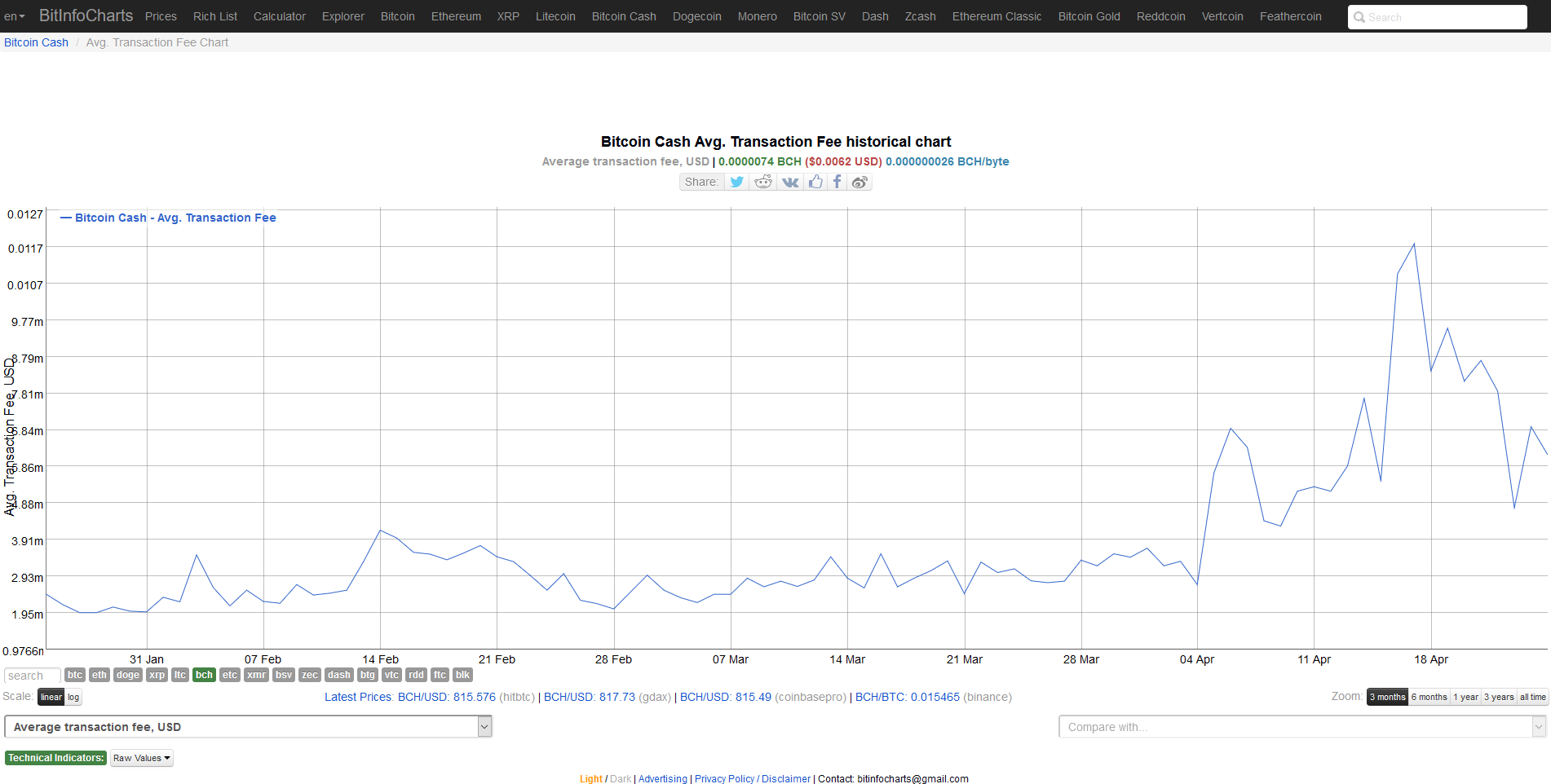Screen dimensions: 1551x784
Task: Open Rich List in navigation bar
Action: tap(215, 16)
